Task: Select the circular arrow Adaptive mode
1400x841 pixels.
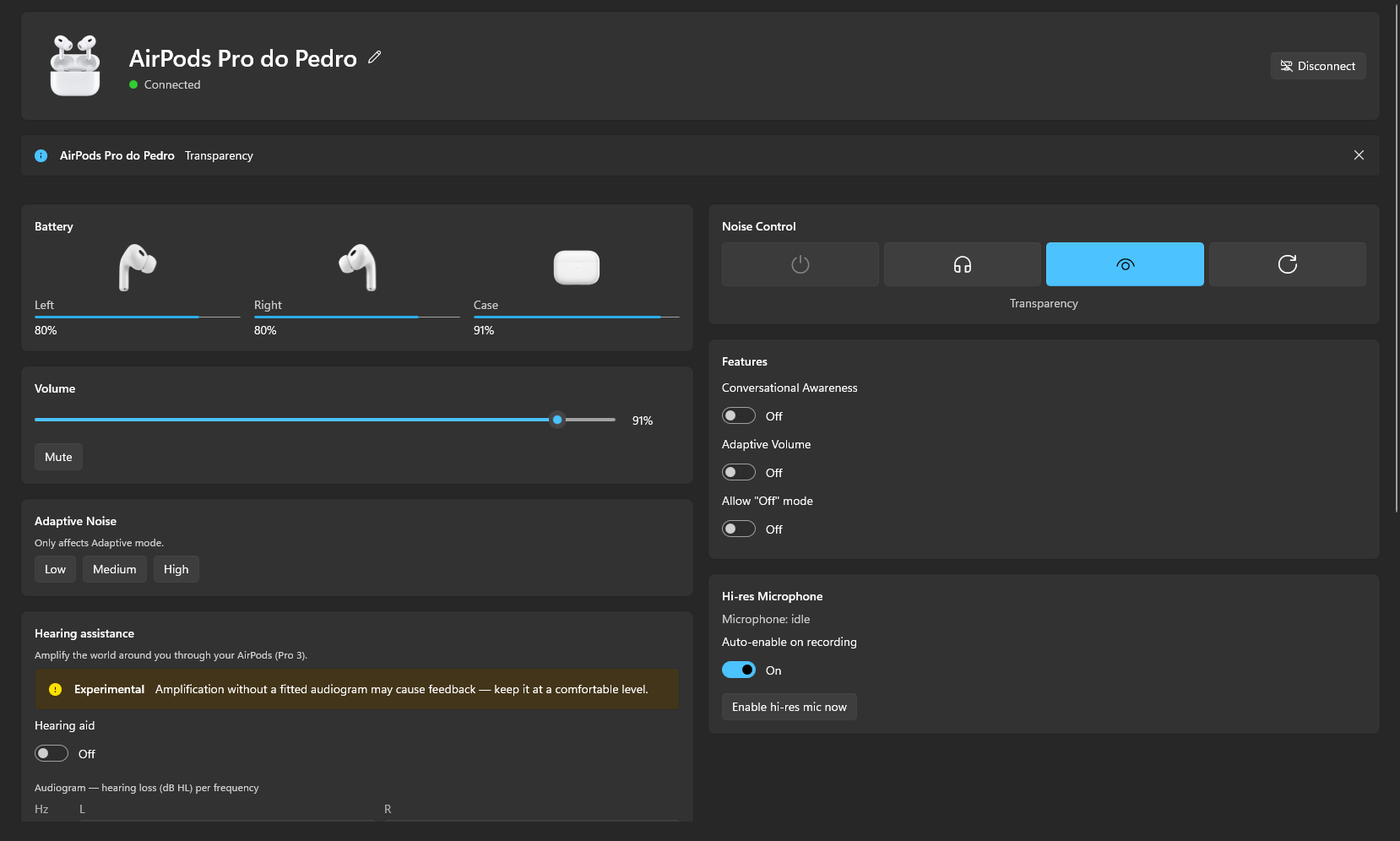Action: [1288, 264]
